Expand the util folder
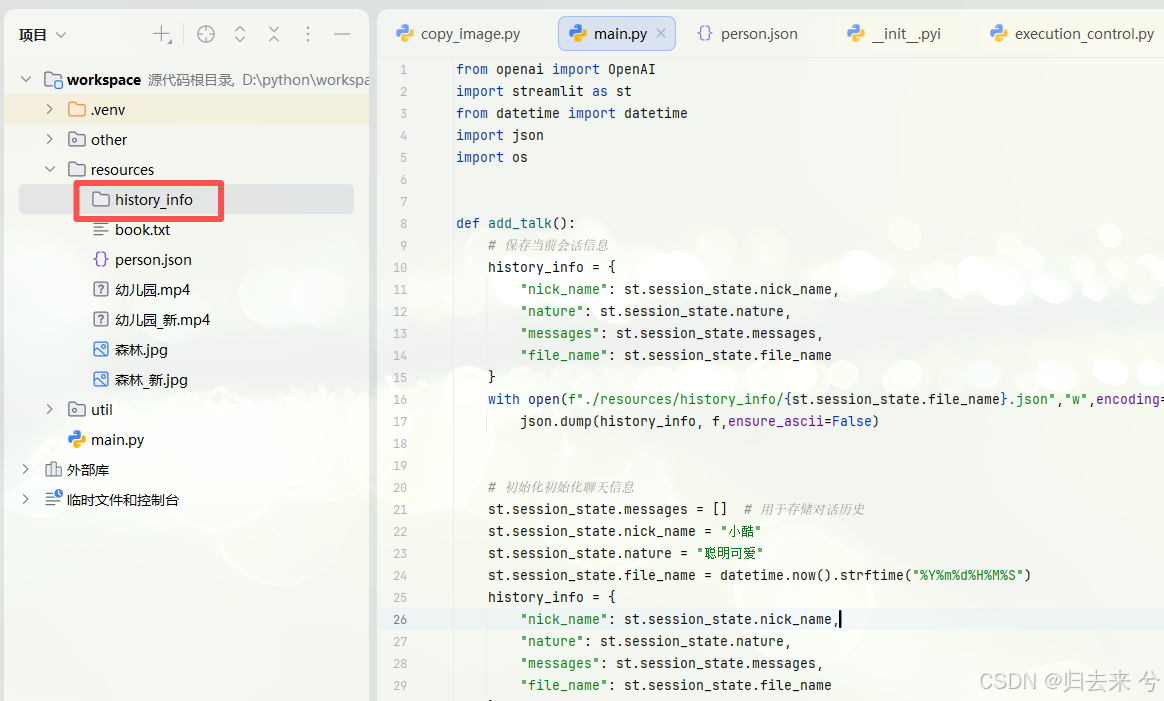The width and height of the screenshot is (1164, 701). 49,409
